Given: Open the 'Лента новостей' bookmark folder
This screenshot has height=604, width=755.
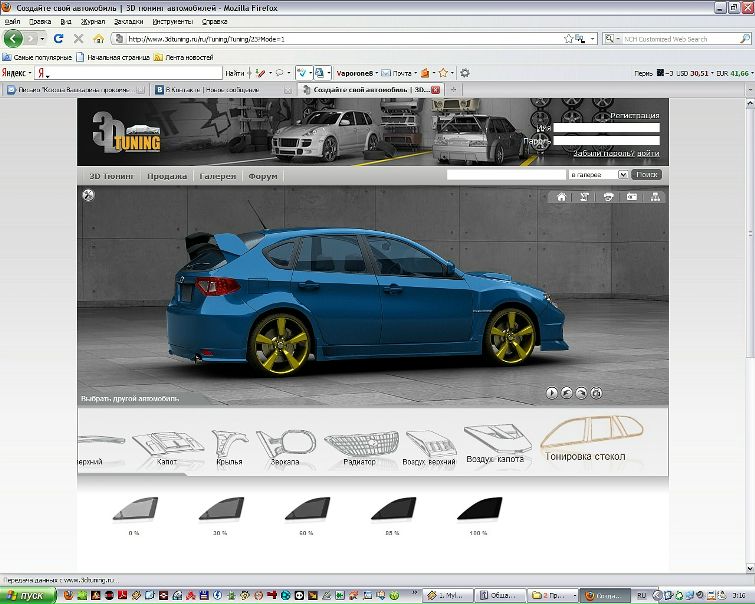Looking at the screenshot, I should [183, 57].
